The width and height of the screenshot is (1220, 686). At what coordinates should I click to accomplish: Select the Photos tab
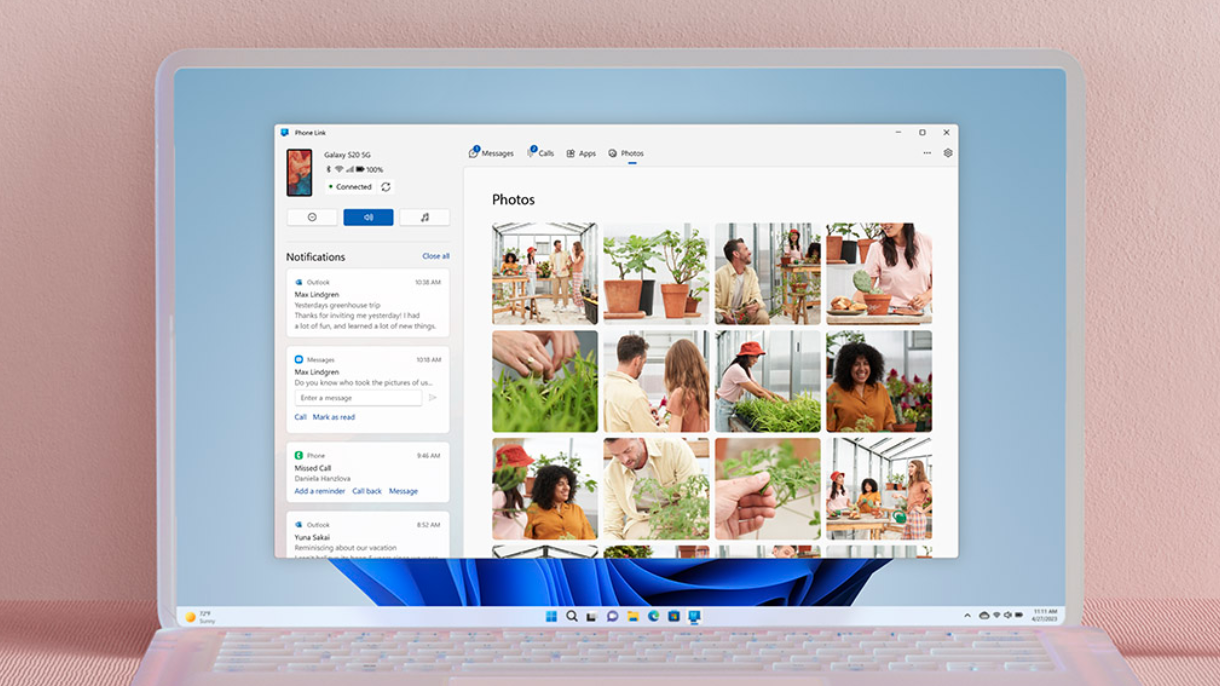click(x=626, y=153)
